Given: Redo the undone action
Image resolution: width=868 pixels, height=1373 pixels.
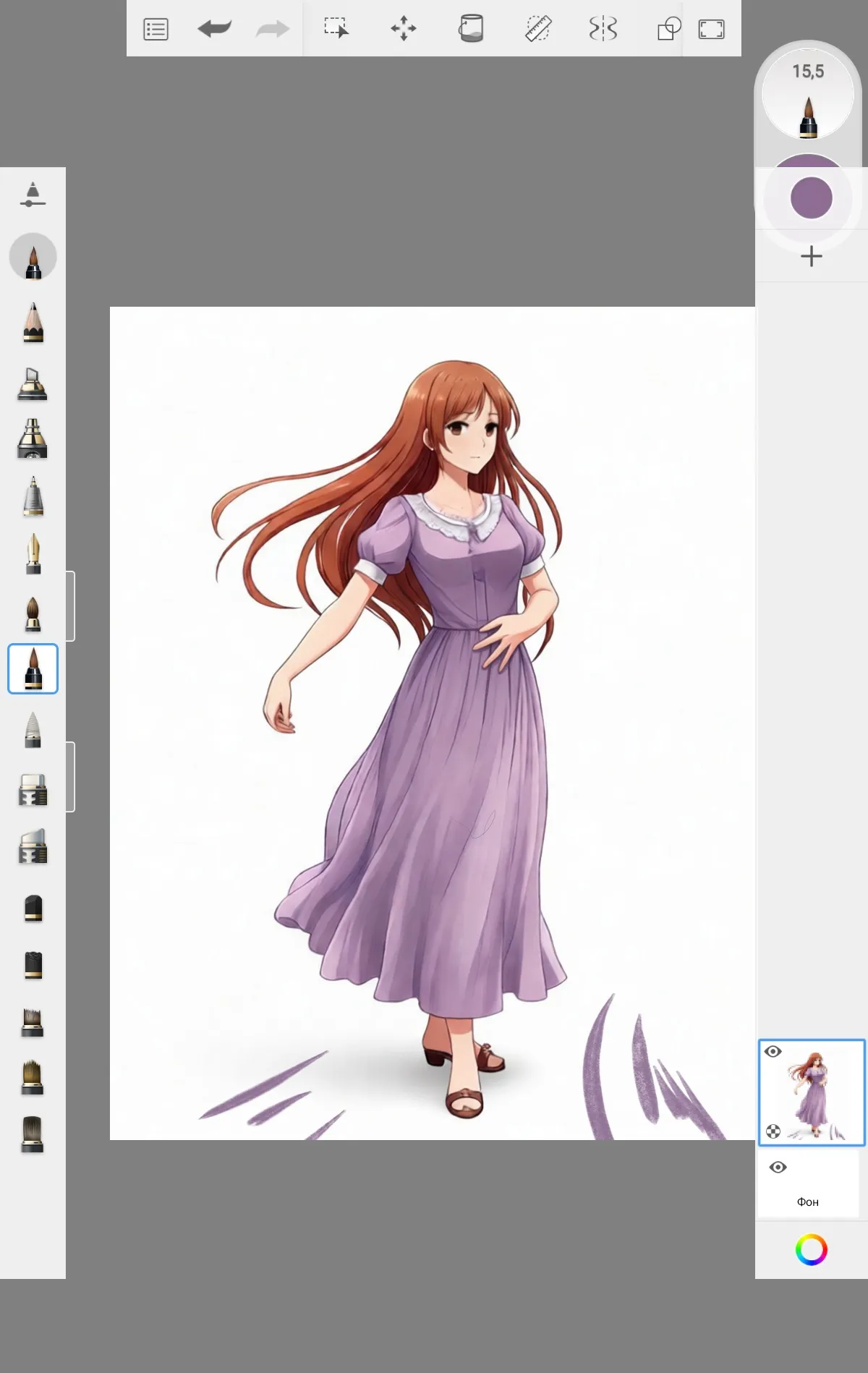Looking at the screenshot, I should pyautogui.click(x=273, y=29).
